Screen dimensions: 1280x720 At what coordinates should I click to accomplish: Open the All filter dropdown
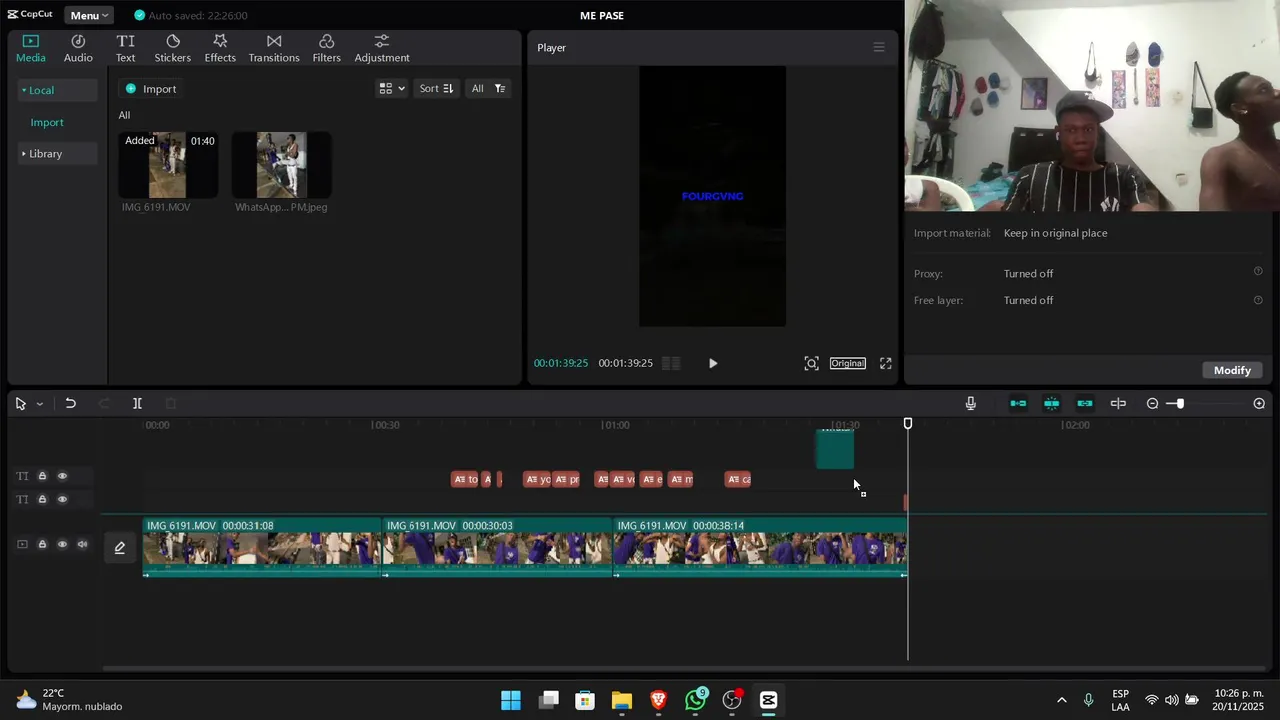tap(488, 88)
